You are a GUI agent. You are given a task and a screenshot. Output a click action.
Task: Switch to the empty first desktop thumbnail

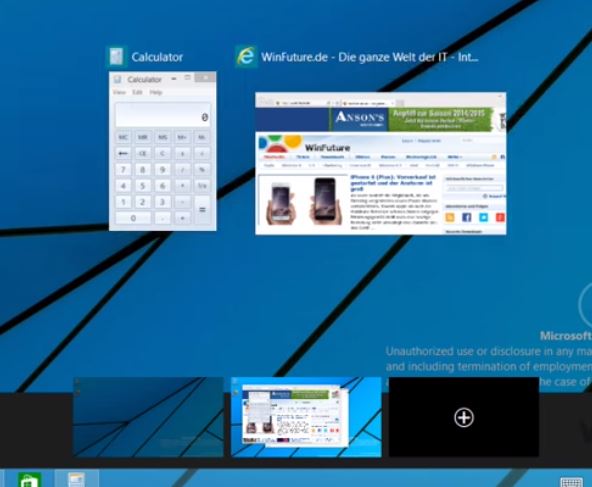[148, 417]
